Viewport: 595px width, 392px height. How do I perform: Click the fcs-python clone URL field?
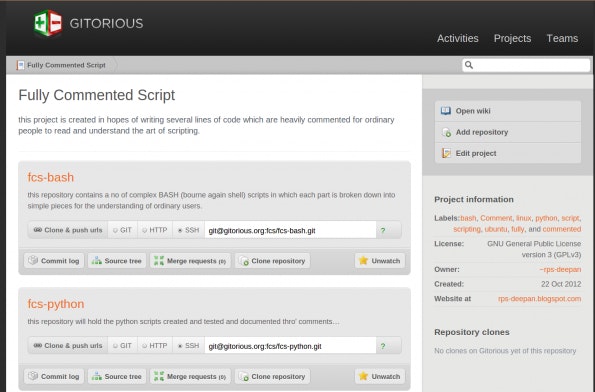point(290,346)
